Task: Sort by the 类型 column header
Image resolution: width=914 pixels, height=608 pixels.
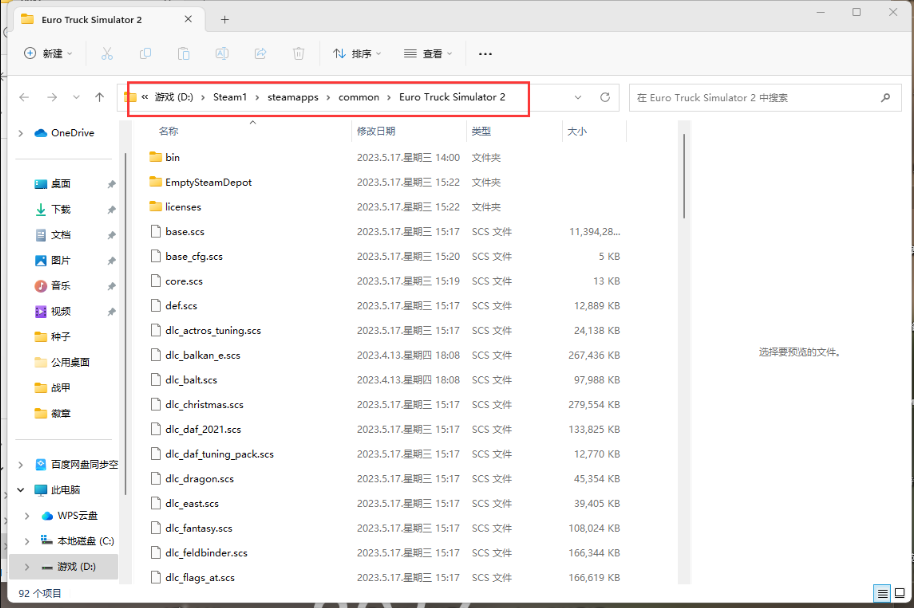Action: click(481, 131)
